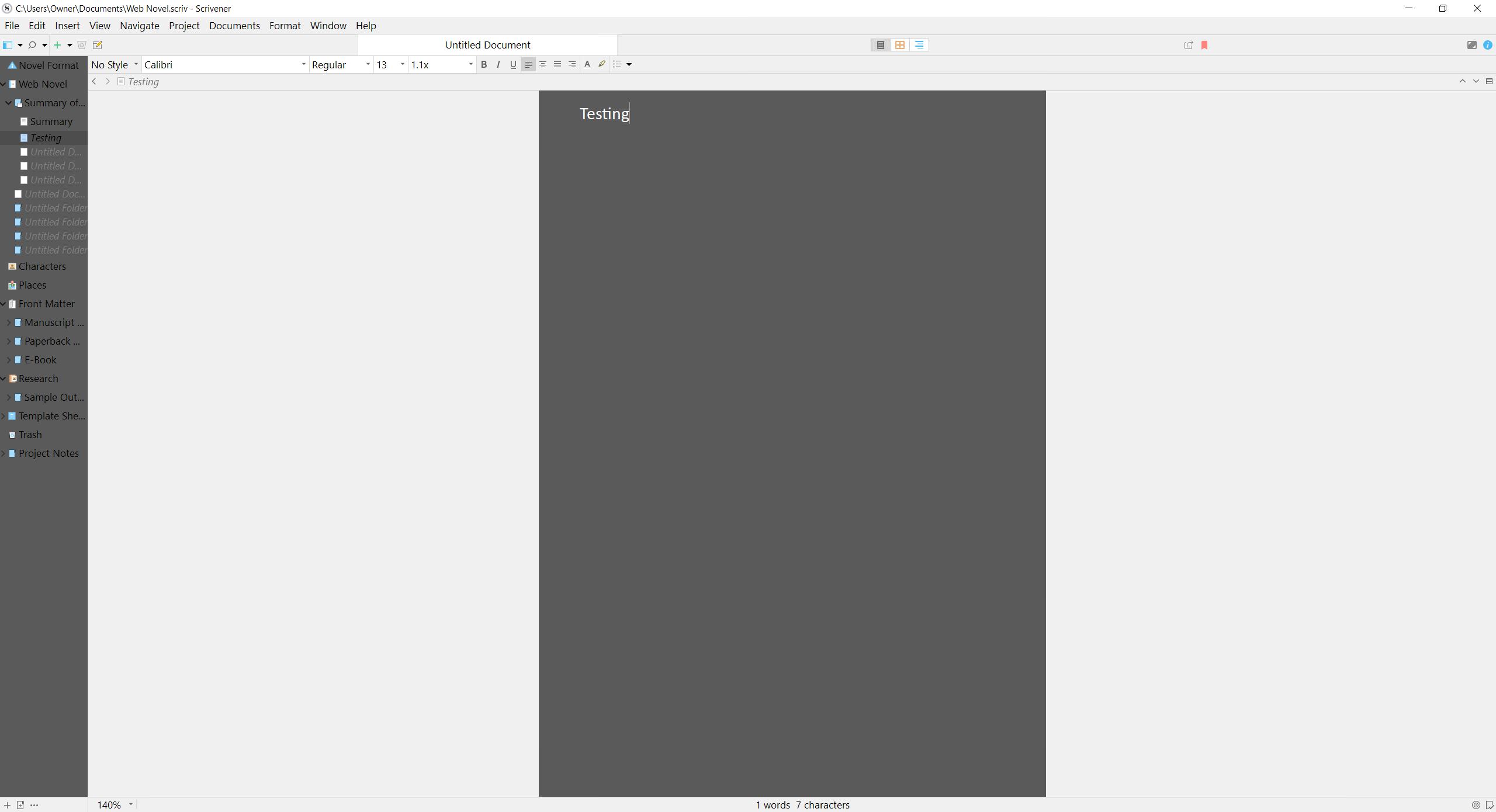Open the Inspector info icon

click(1487, 45)
